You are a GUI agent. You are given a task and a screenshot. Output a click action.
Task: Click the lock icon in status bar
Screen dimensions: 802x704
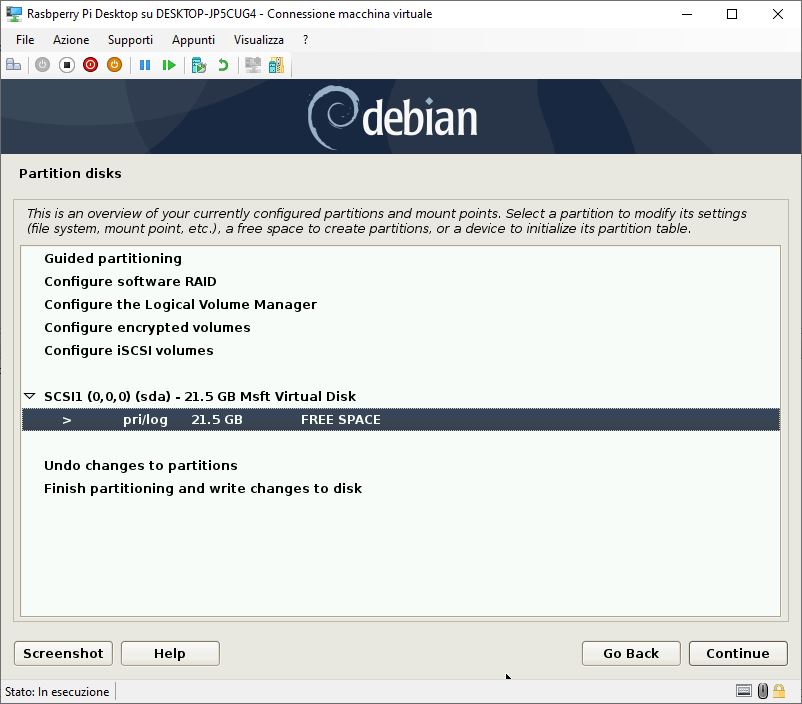click(x=779, y=691)
